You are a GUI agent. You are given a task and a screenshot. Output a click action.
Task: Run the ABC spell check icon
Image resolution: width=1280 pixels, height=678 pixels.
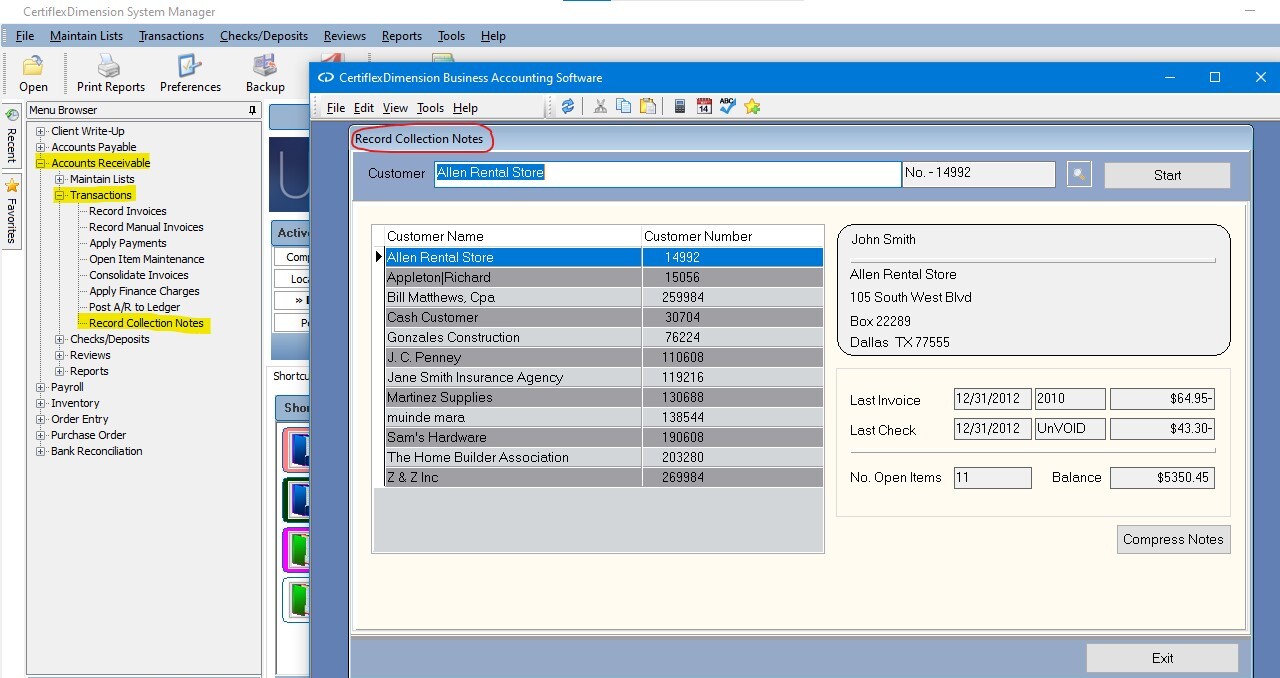(x=728, y=107)
